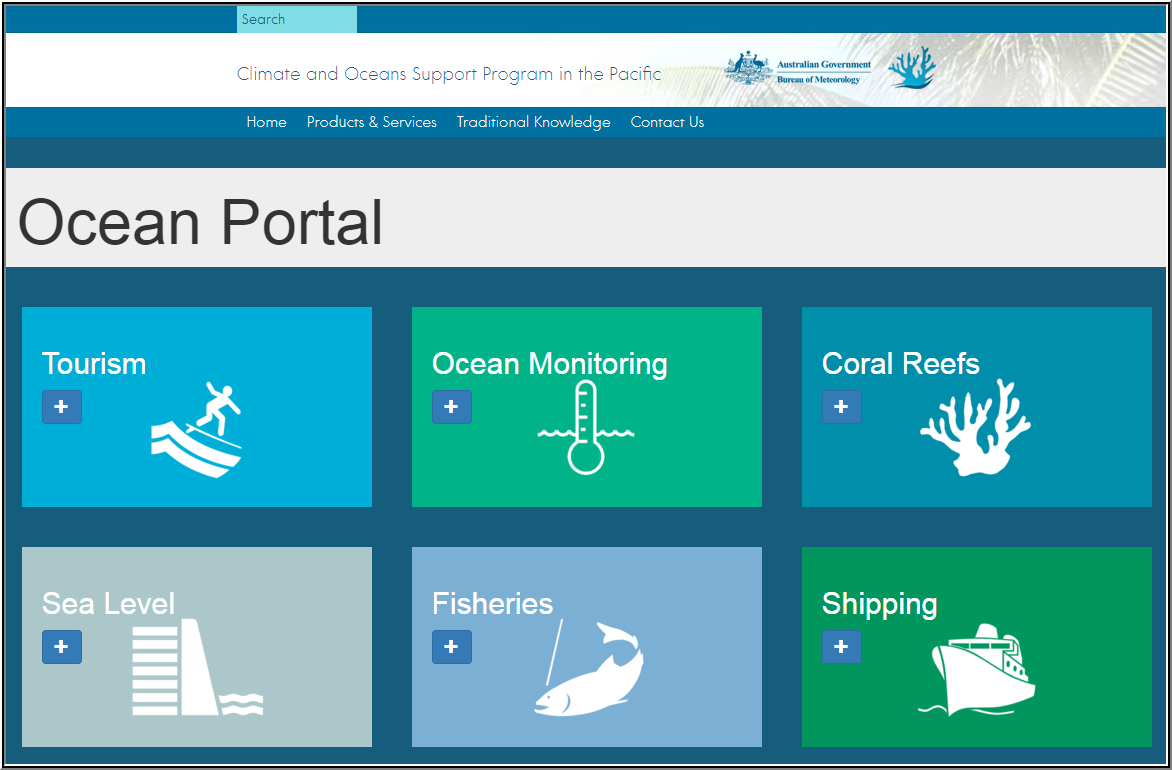Open the Climate and Oceans Support Program title link
Viewport: 1172px width, 770px height.
448,73
